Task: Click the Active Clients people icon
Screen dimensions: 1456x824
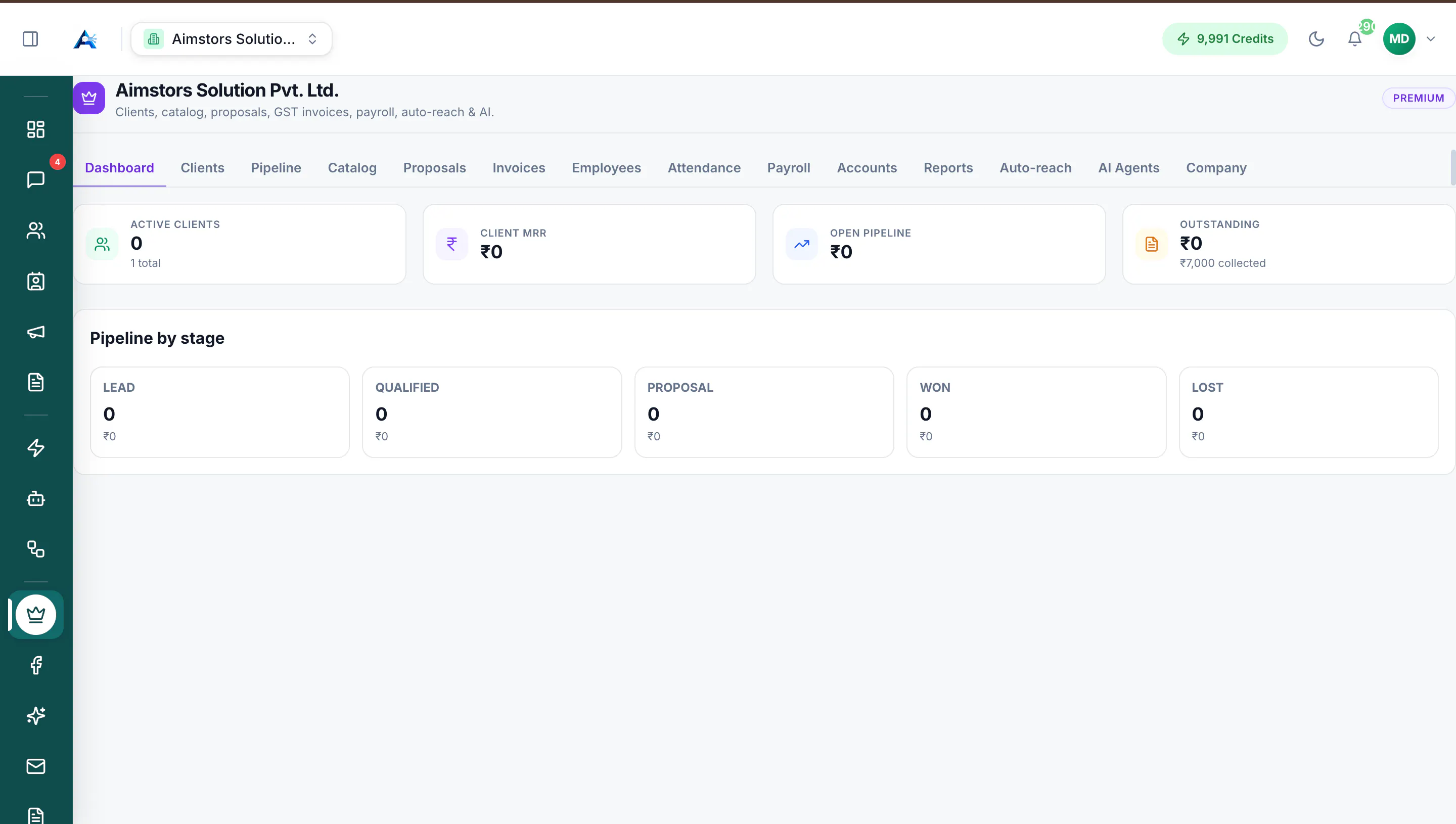Action: tap(102, 245)
